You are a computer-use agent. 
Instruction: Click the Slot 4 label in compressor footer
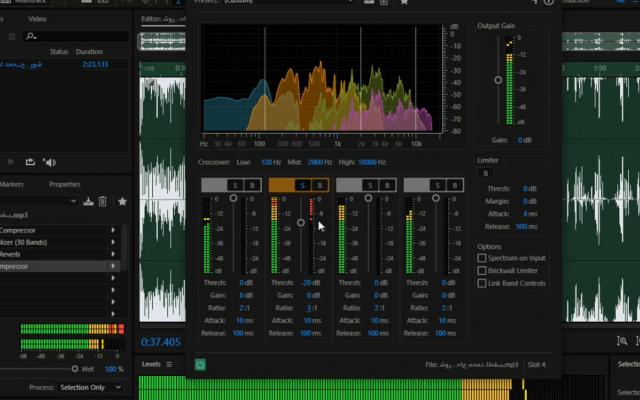[536, 364]
